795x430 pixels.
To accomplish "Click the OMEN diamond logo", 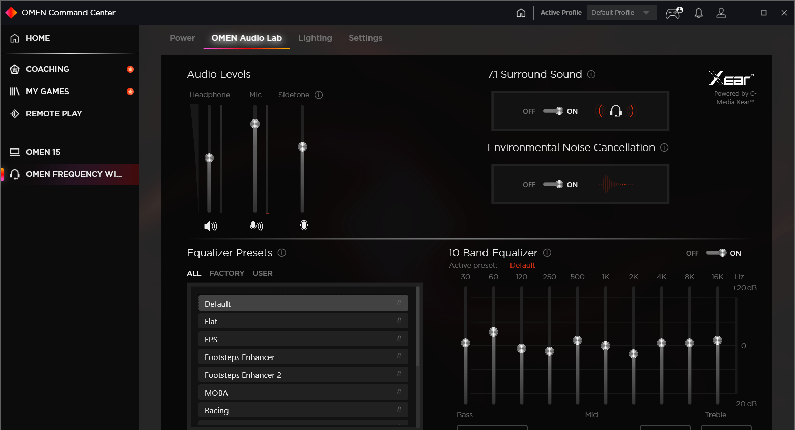I will [11, 12].
